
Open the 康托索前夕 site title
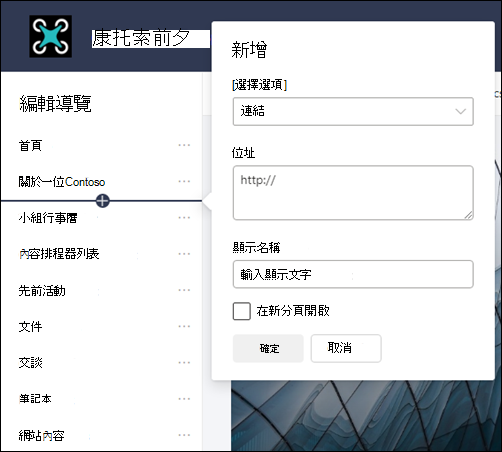point(141,38)
